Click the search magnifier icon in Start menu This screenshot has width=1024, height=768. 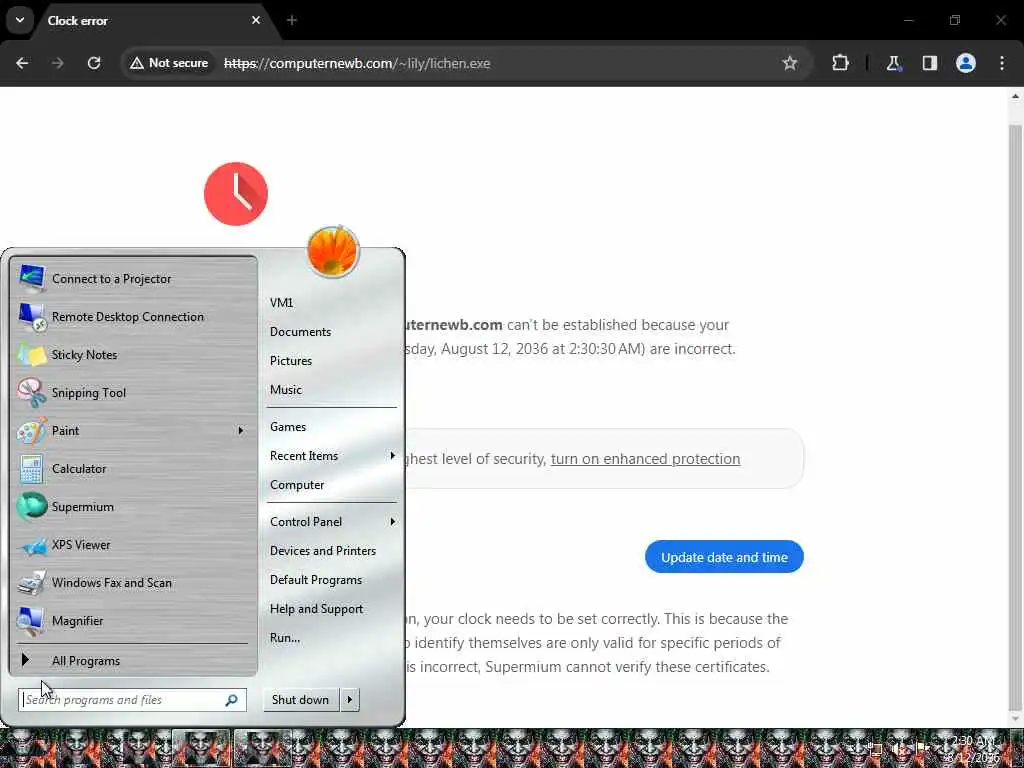231,700
